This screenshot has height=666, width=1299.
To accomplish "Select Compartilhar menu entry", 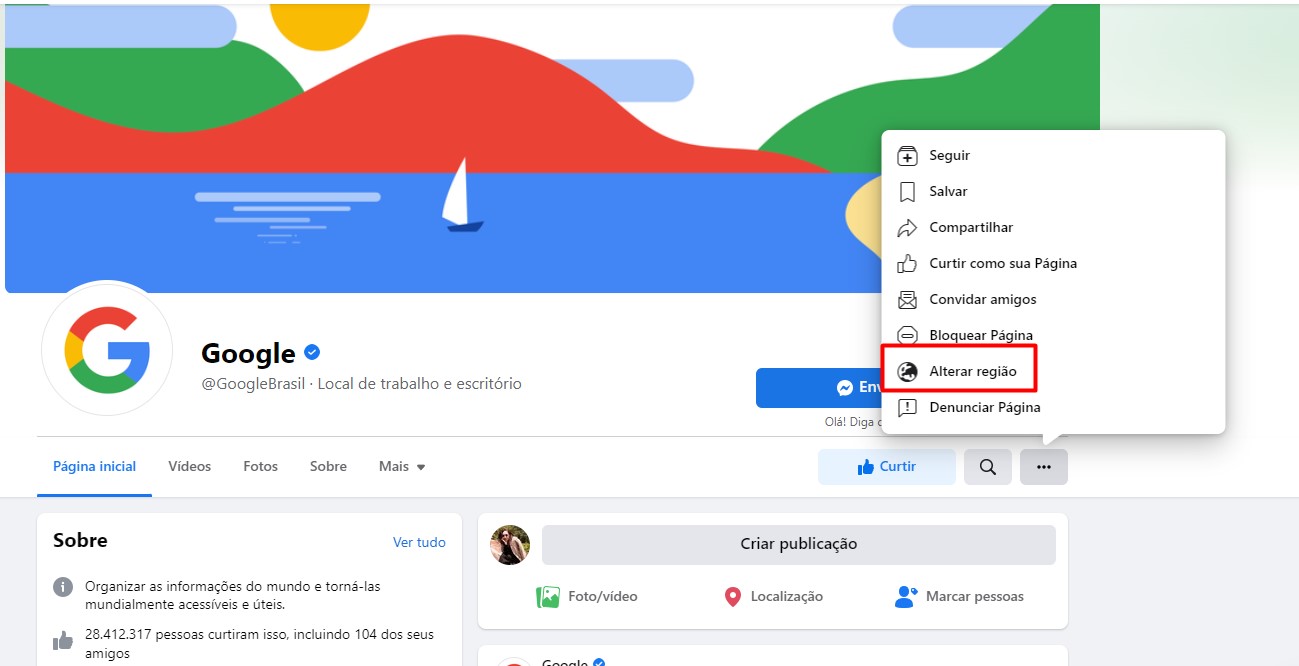I will [1053, 228].
